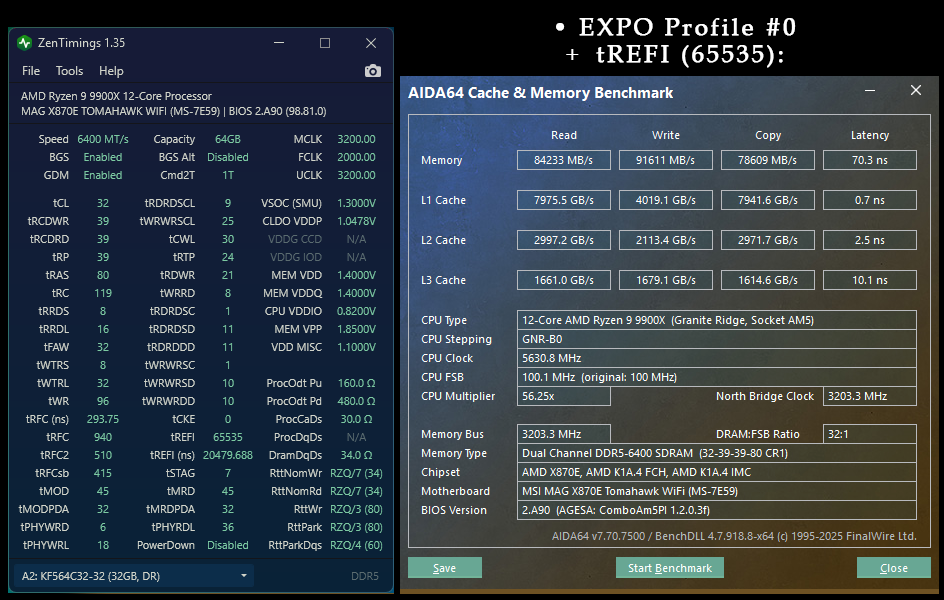The image size is (944, 600).
Task: Click the Chipset AMD X870E field
Action: coord(716,472)
